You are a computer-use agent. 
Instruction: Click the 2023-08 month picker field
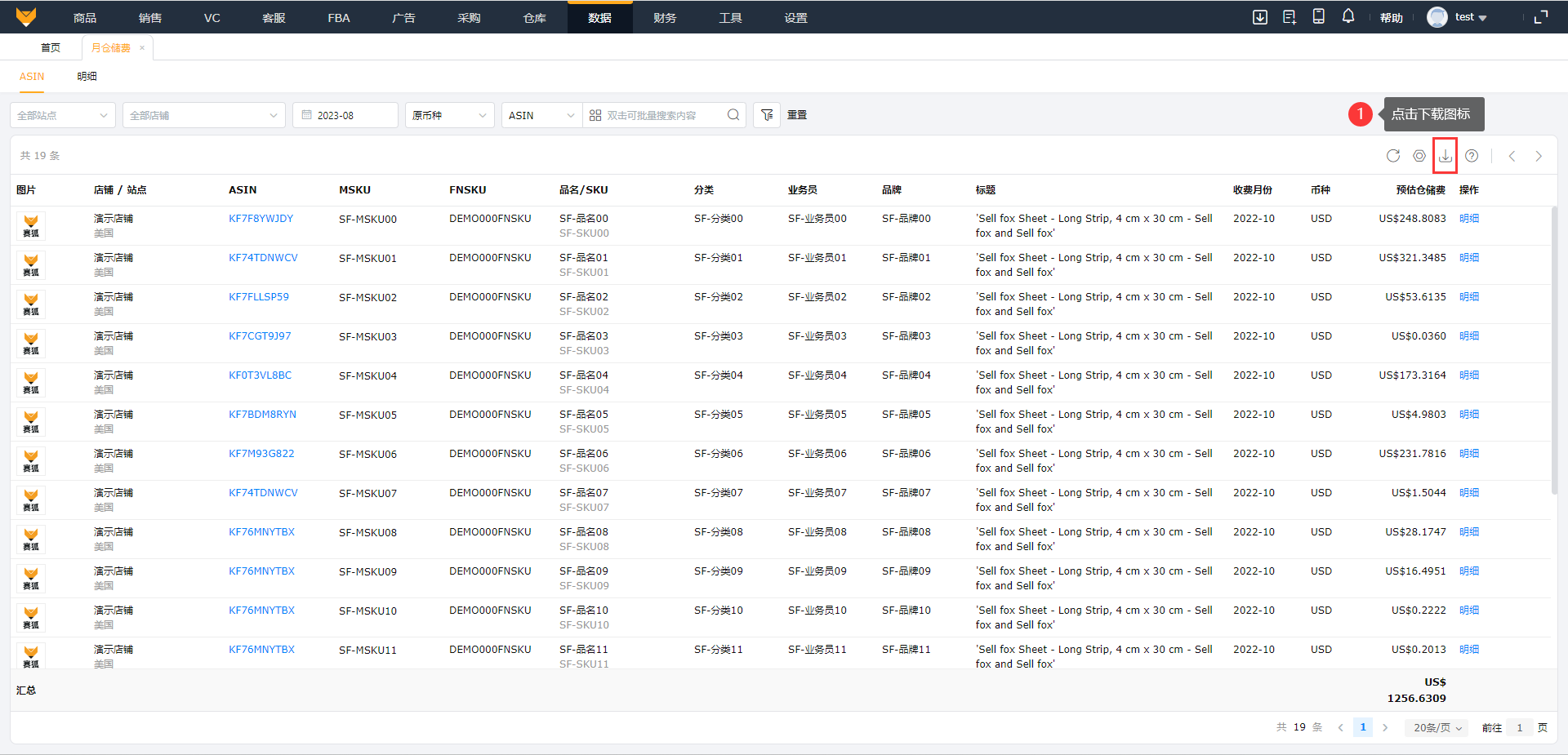345,115
